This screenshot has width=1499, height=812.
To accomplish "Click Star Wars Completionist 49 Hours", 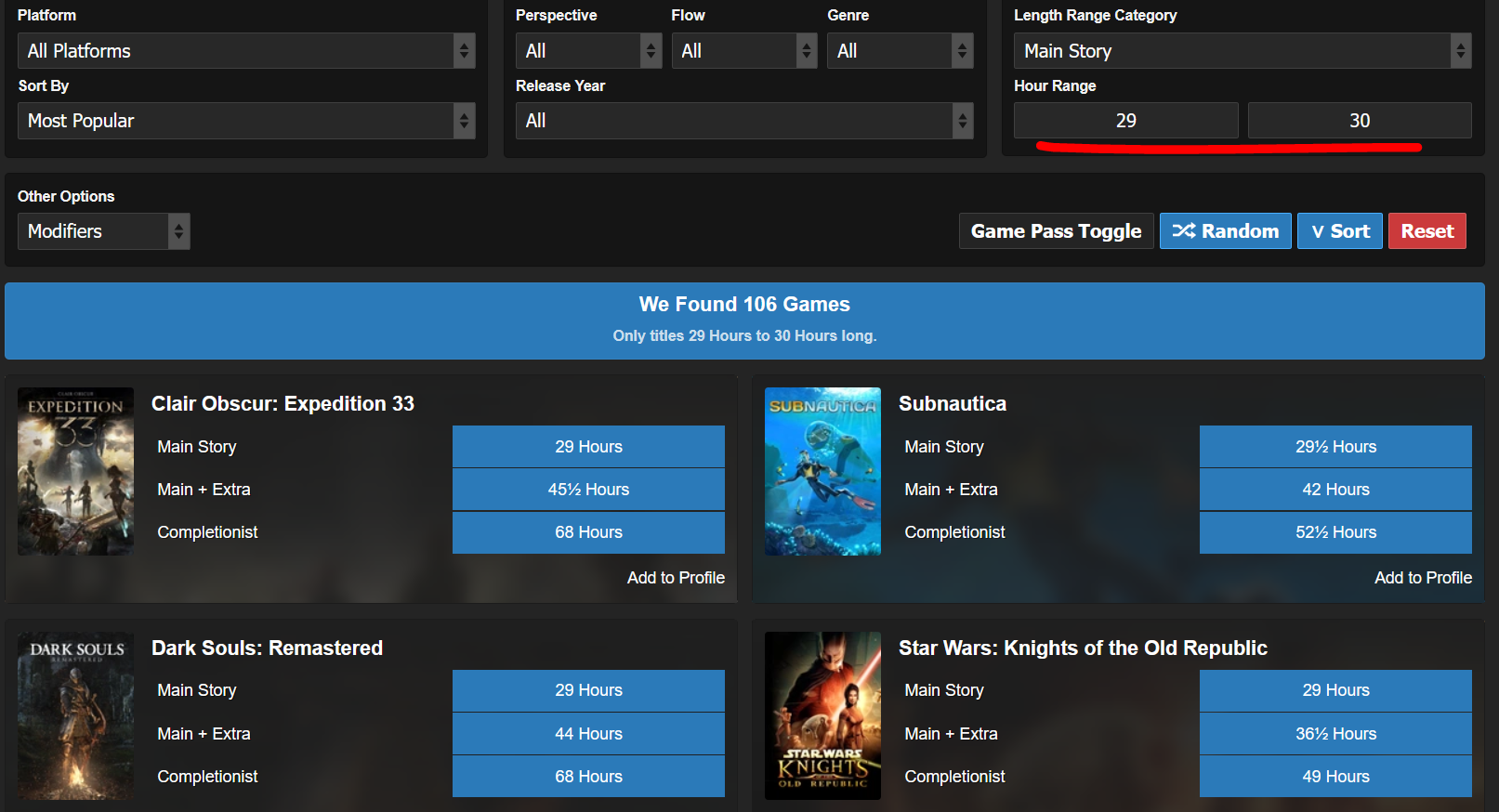I will (x=1335, y=777).
